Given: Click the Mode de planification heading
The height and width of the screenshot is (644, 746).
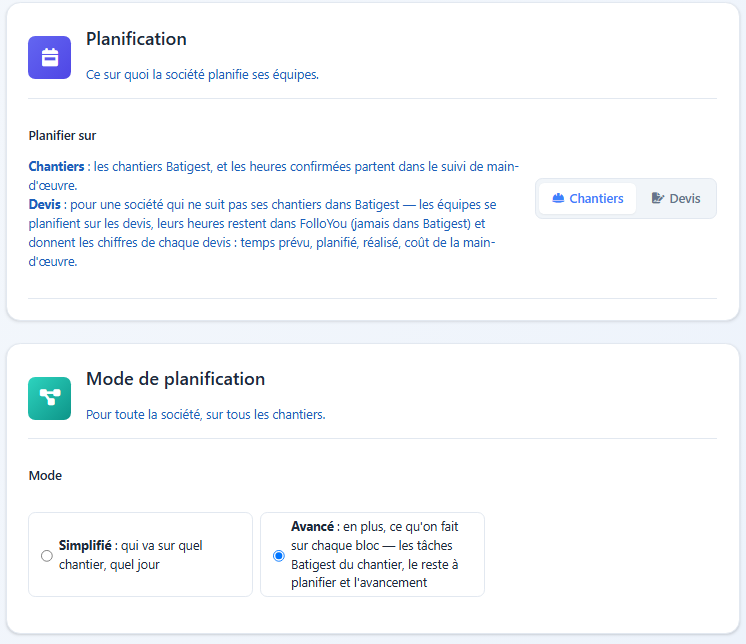Looking at the screenshot, I should tap(176, 379).
